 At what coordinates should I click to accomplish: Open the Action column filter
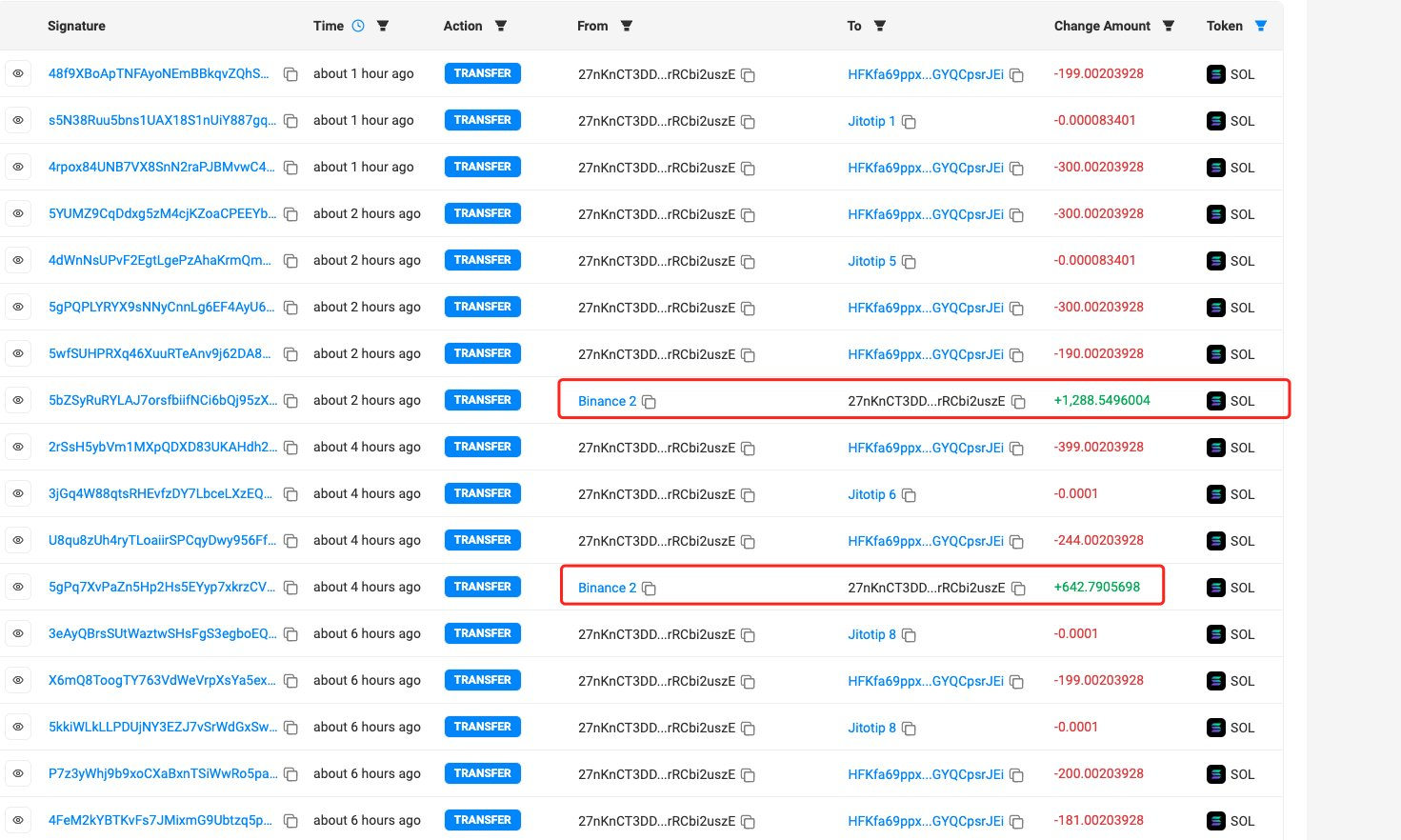(x=501, y=26)
